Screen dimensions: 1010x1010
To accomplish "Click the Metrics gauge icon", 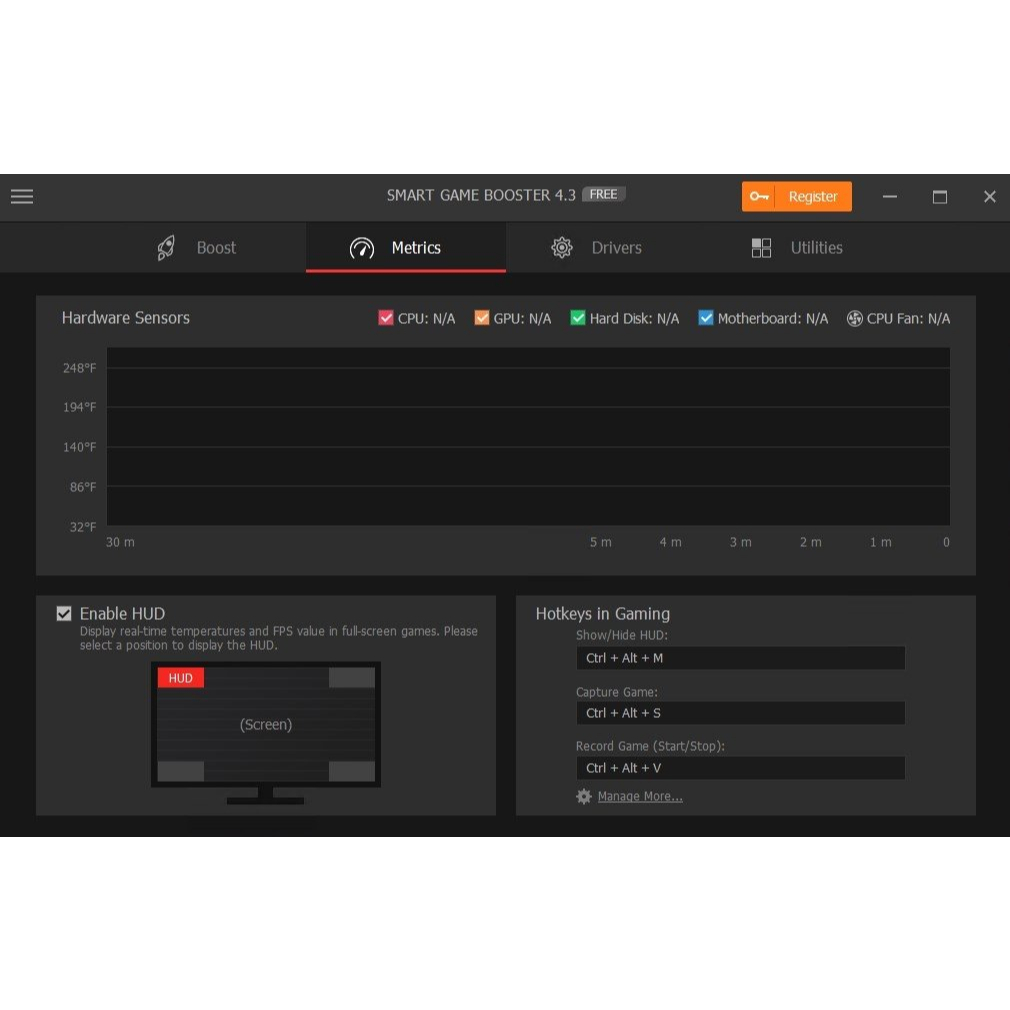I will tap(361, 248).
